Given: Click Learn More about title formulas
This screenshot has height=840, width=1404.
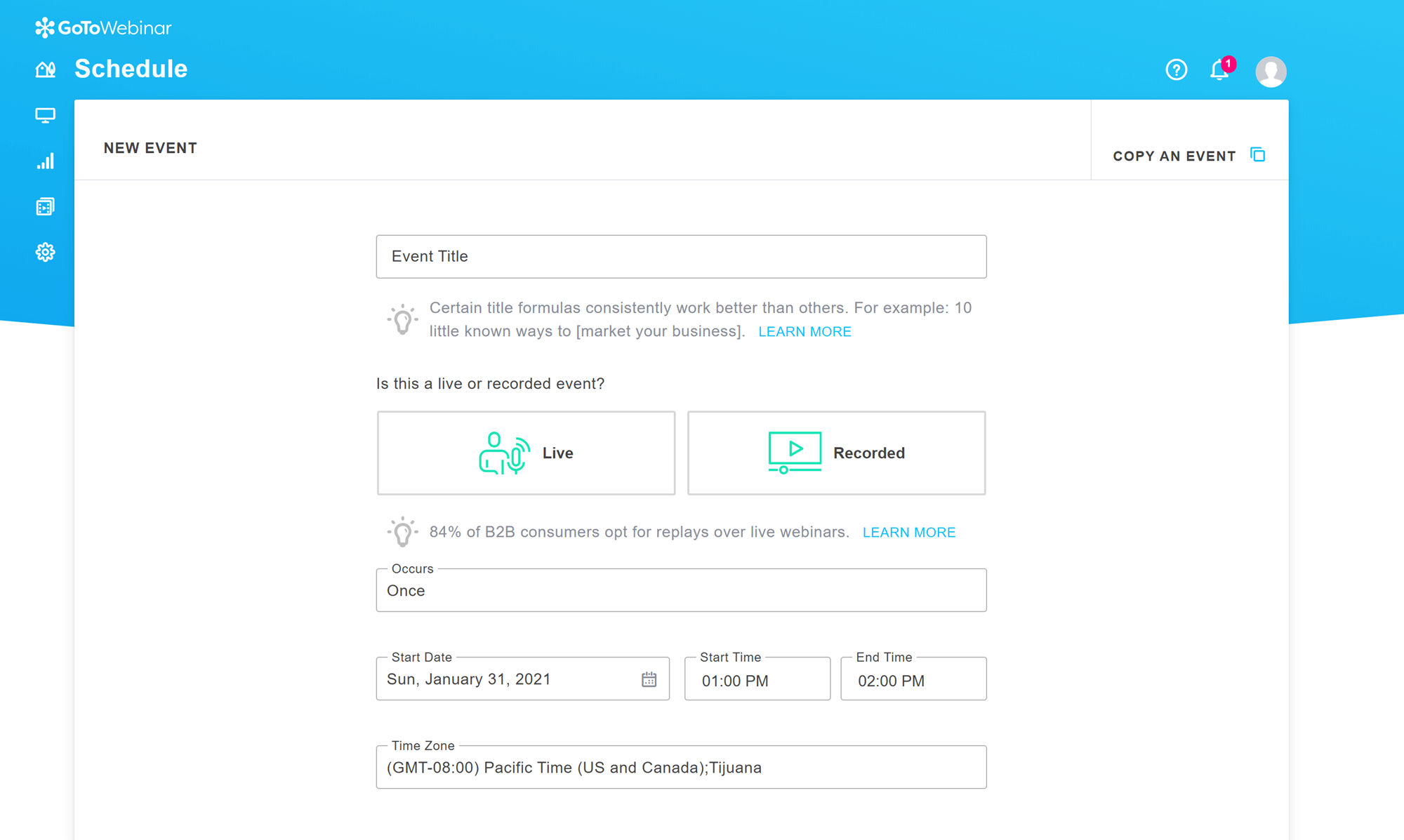Looking at the screenshot, I should (x=804, y=331).
